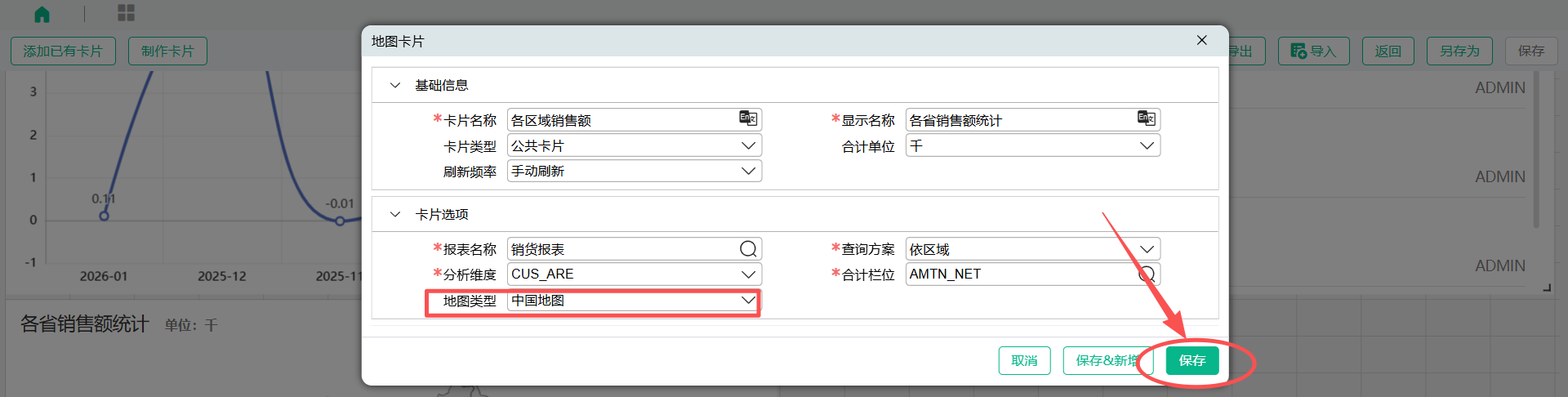Collapse the 卡片选项 section
1568x397 pixels.
click(x=395, y=214)
